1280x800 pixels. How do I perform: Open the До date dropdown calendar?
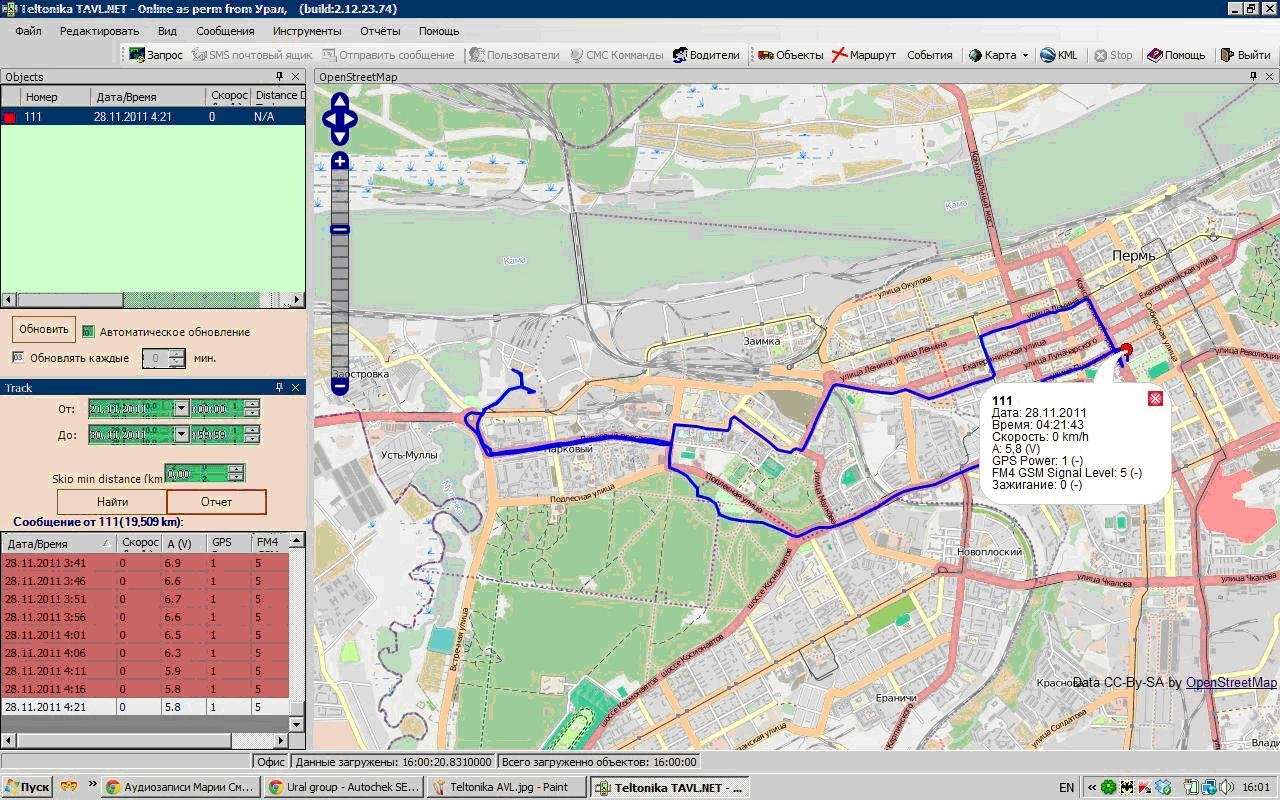pyautogui.click(x=181, y=434)
